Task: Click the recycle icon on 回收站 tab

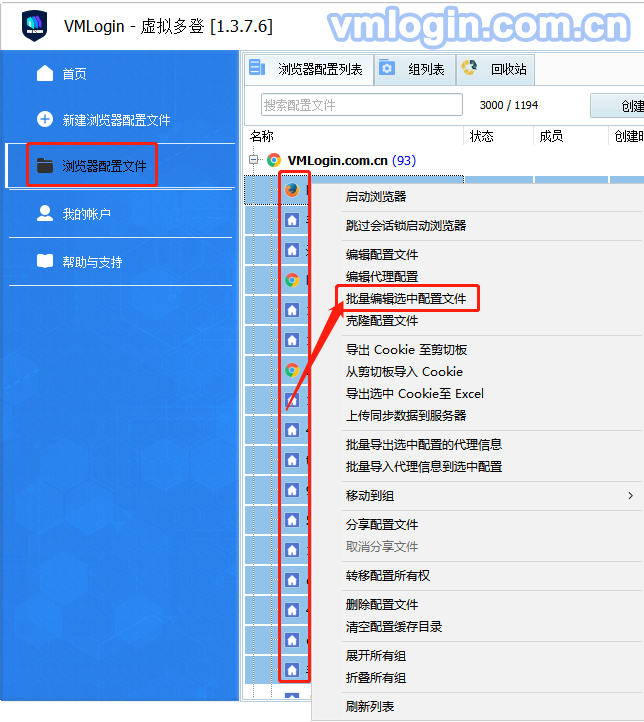Action: click(469, 68)
